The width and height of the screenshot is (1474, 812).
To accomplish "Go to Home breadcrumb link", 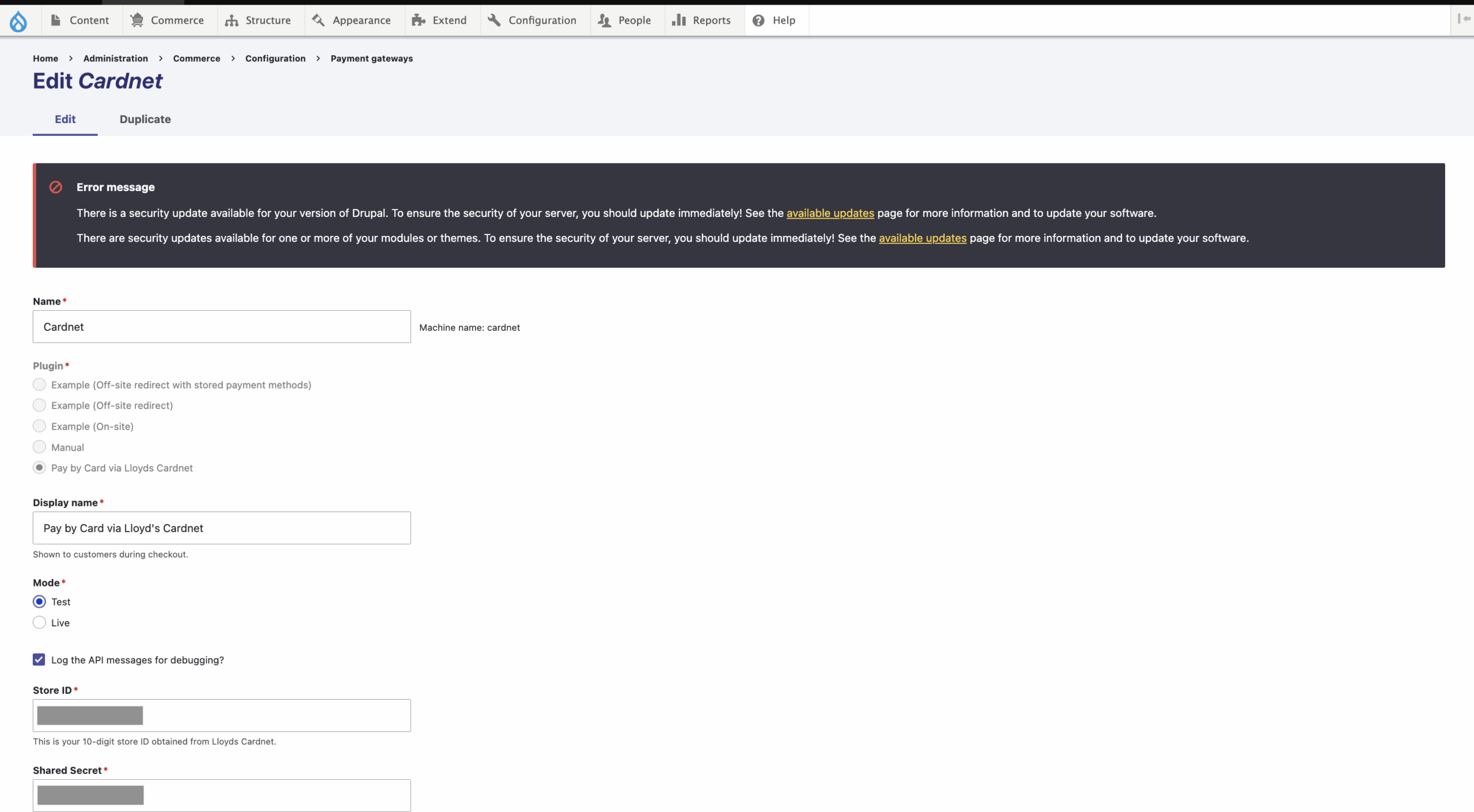I will [45, 58].
